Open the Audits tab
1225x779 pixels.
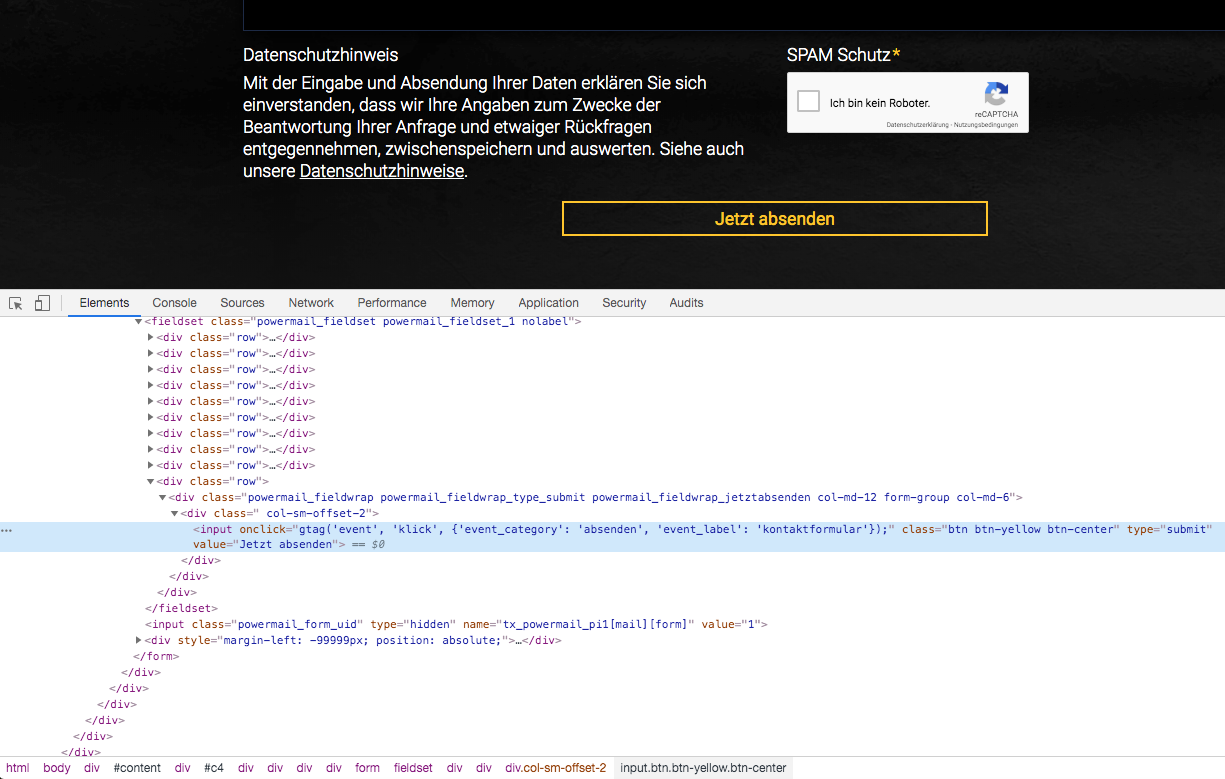coord(686,303)
